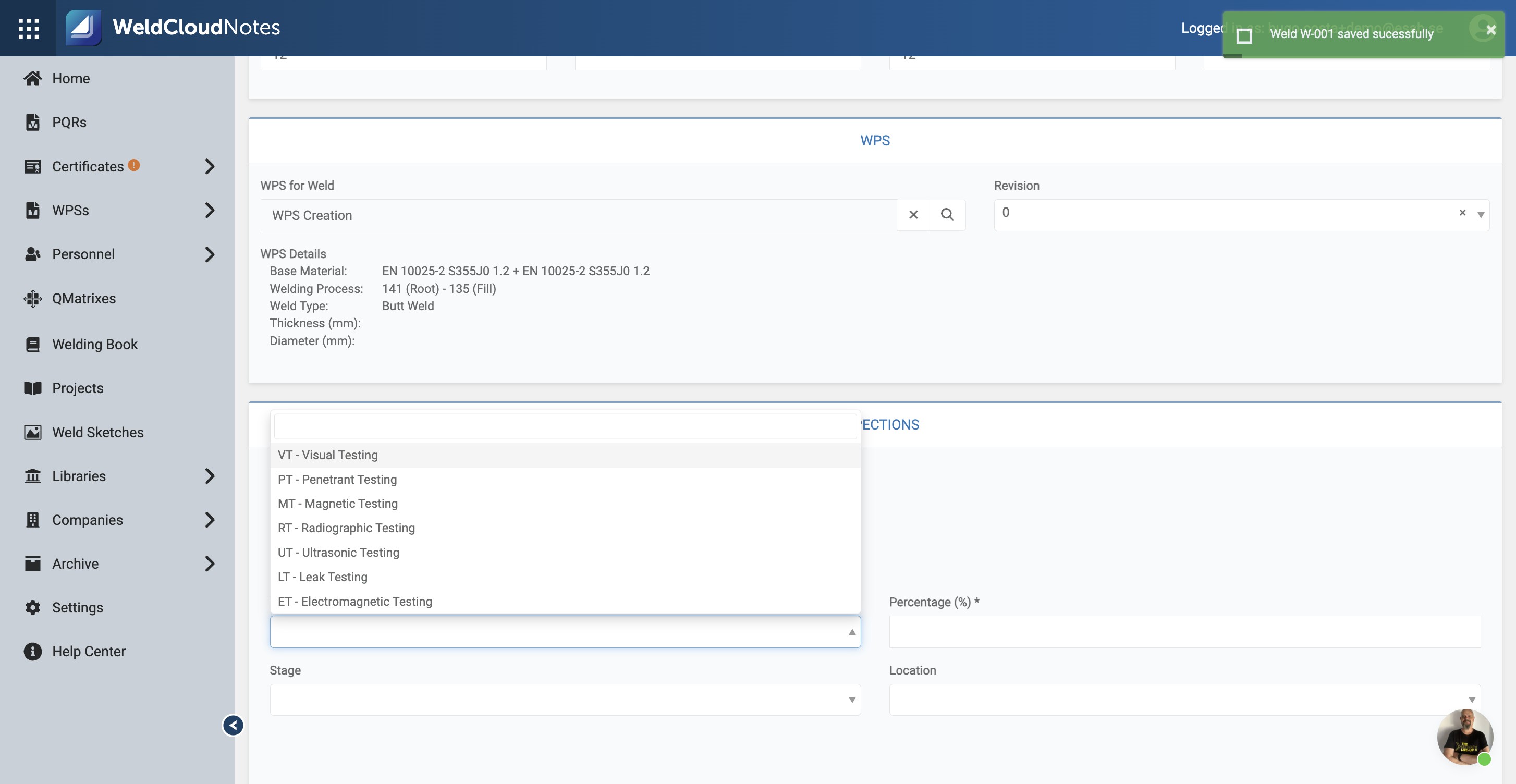Click the Percentage (%) input field
Viewport: 1516px width, 784px height.
[1184, 632]
